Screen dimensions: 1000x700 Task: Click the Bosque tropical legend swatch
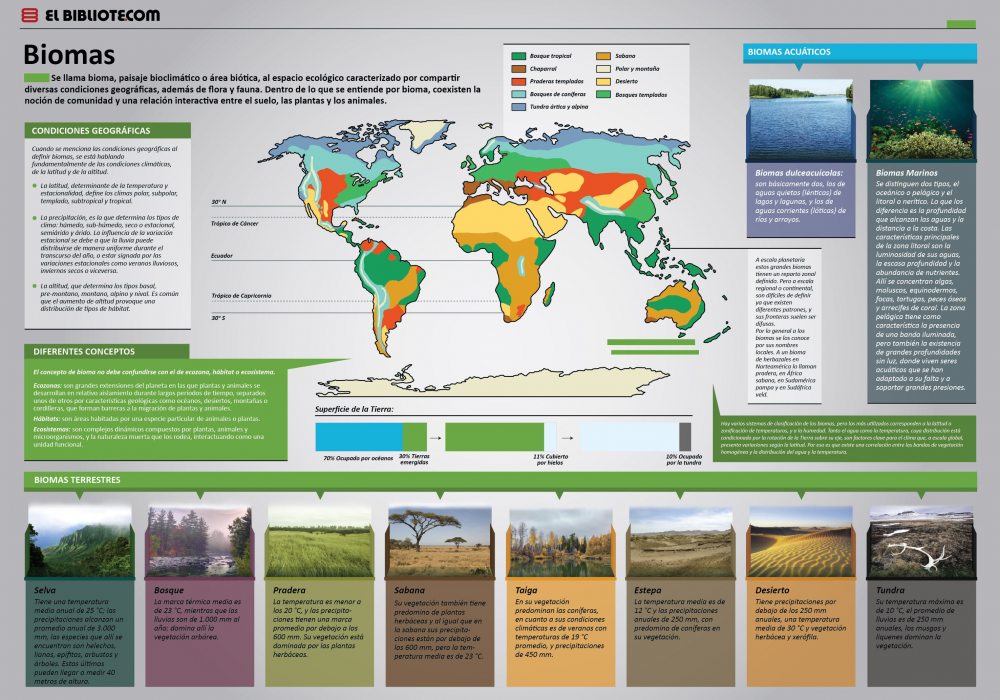tap(519, 56)
